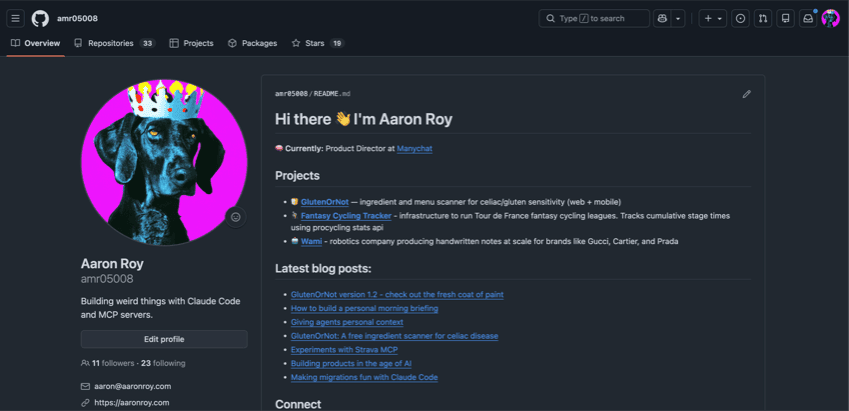Go to GitHub home via Octocat logo
The height and width of the screenshot is (411, 849).
[40, 18]
